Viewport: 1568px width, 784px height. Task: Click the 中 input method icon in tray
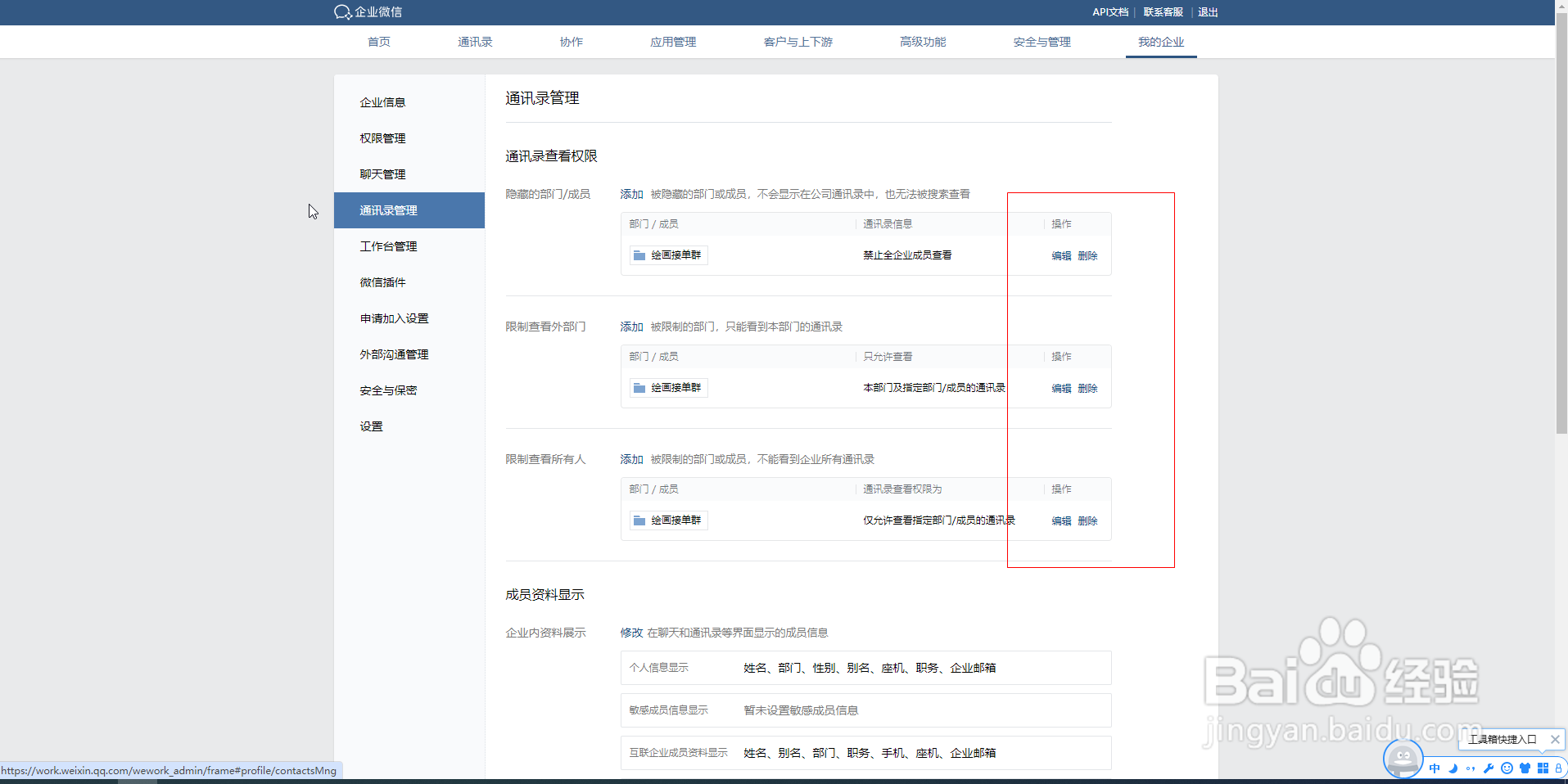coord(1435,769)
